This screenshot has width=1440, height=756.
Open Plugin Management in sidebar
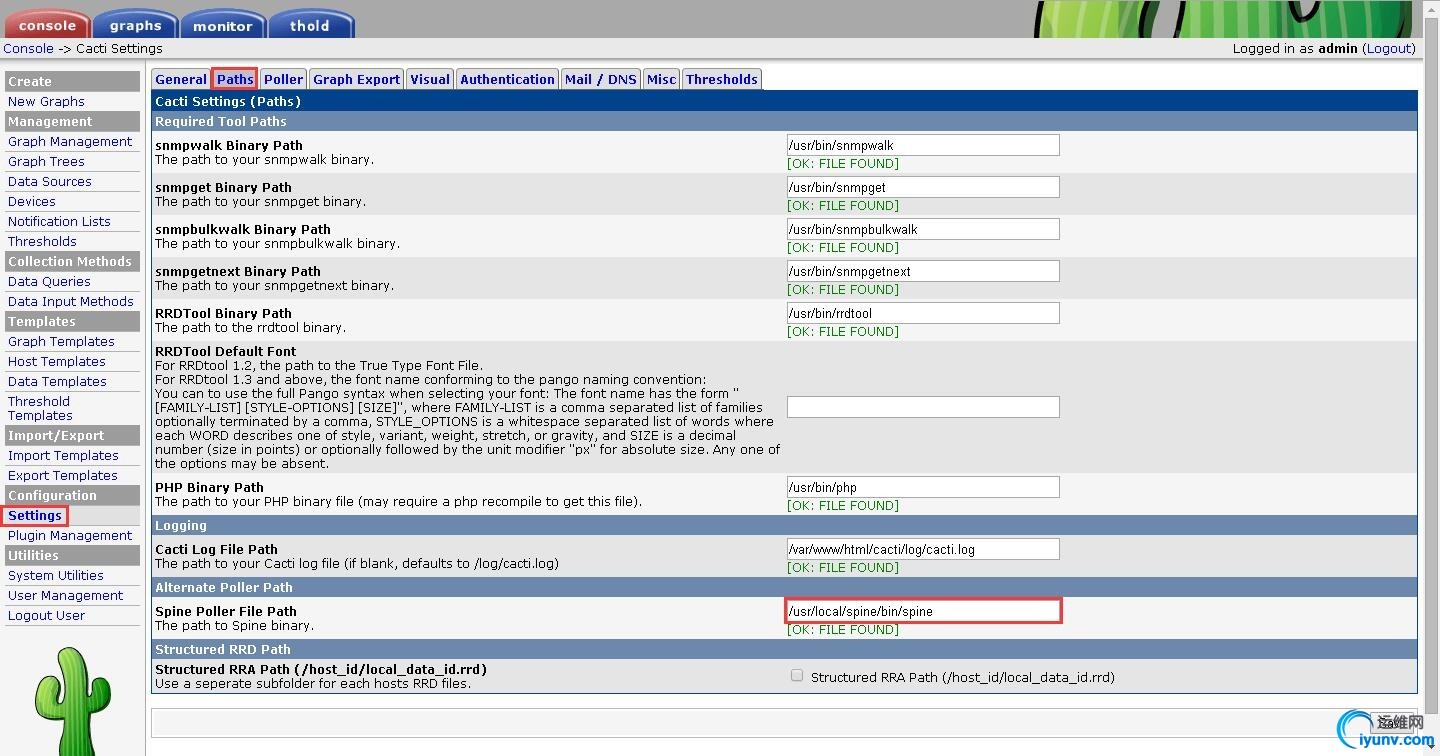tap(70, 535)
